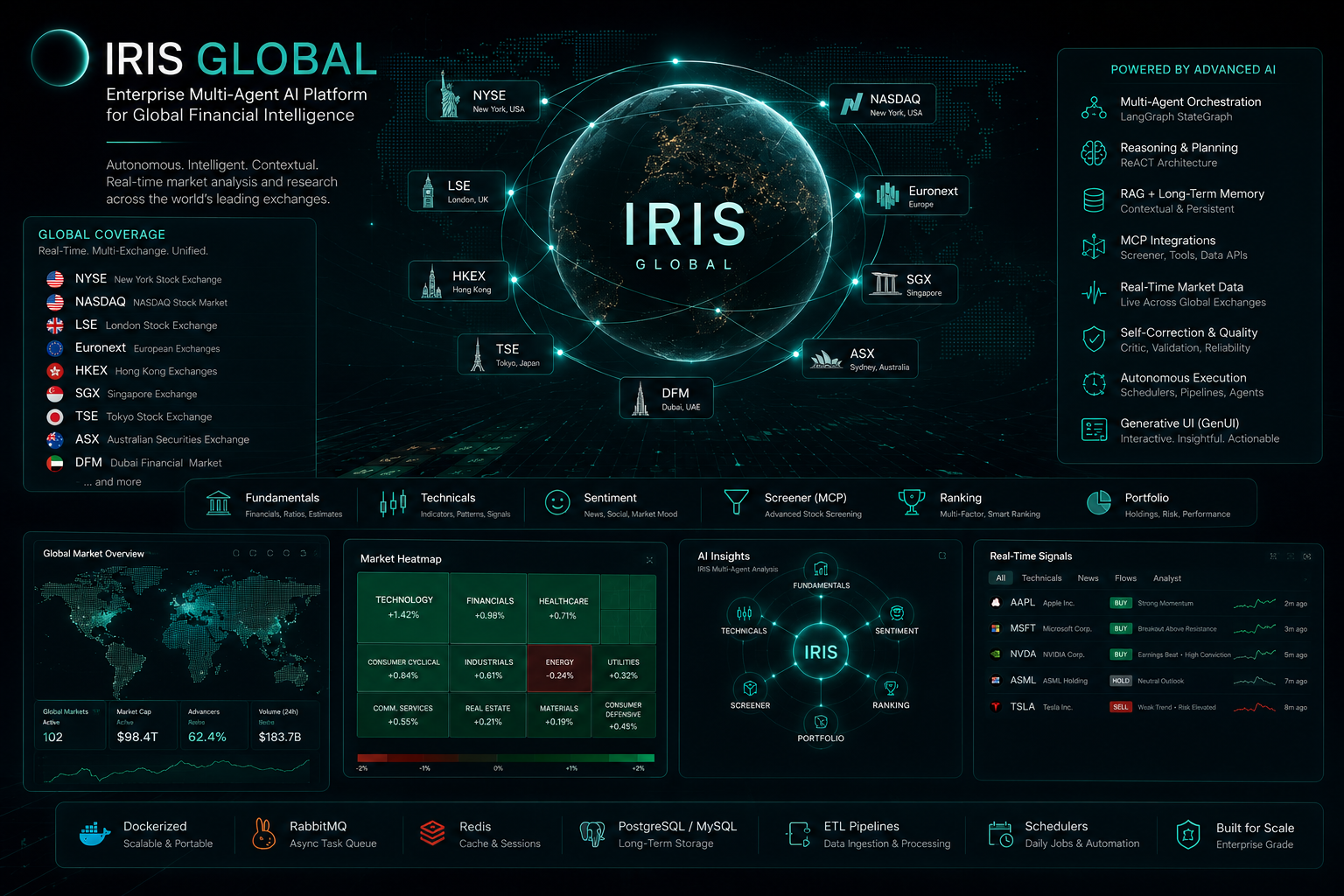Click the MCP Integrations icon

click(1094, 247)
